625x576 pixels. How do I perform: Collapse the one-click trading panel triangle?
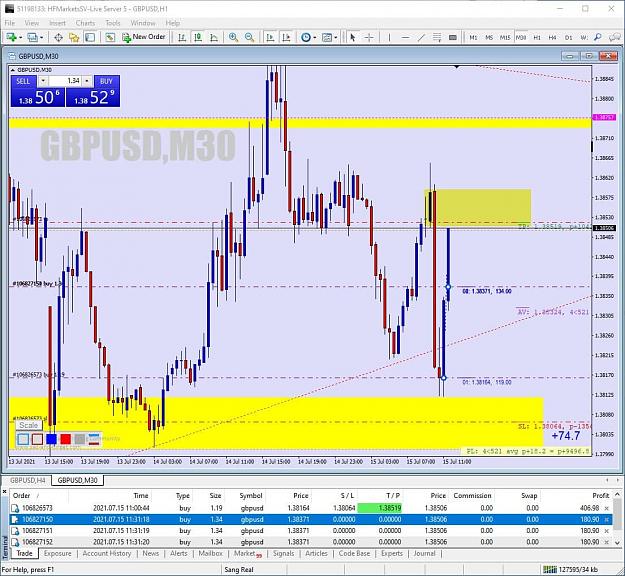tap(13, 70)
